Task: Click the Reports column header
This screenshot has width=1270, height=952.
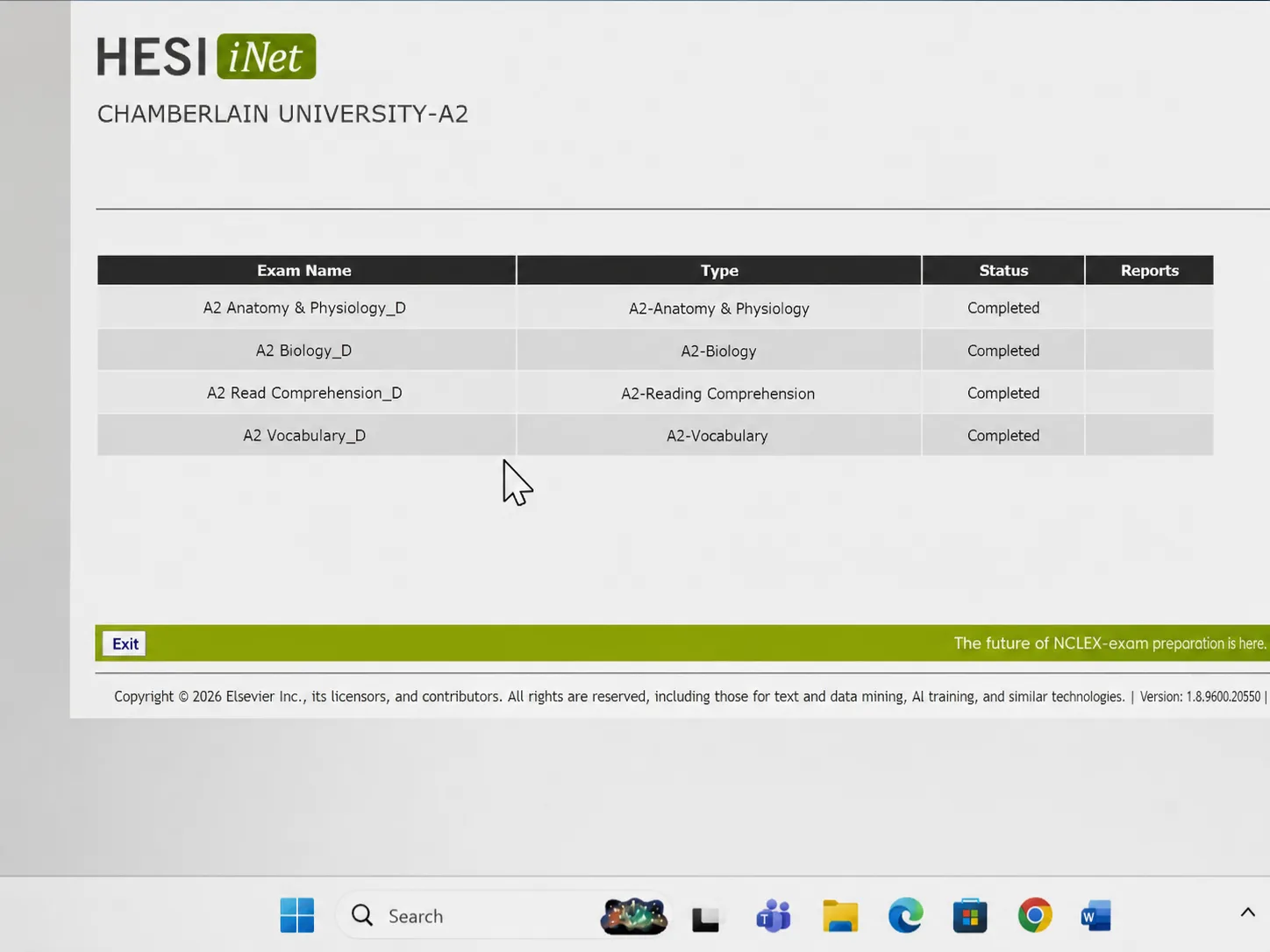Action: 1149,270
